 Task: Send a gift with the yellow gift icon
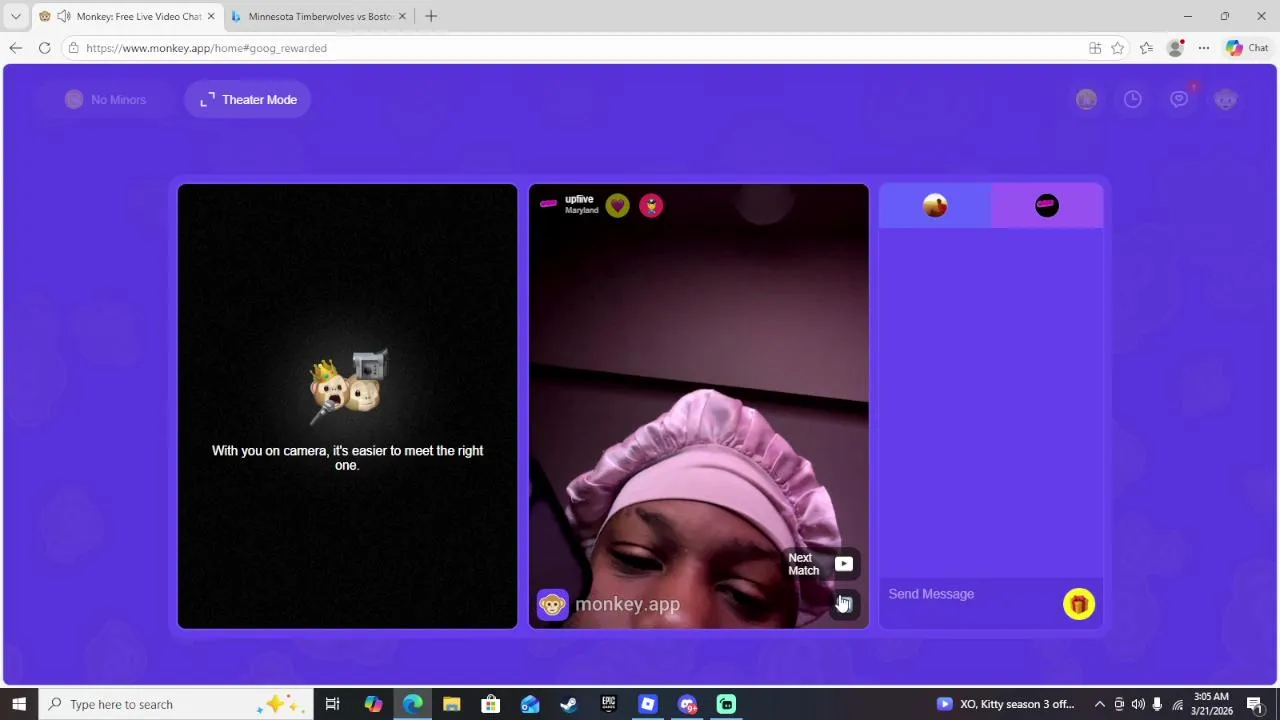pos(1079,604)
